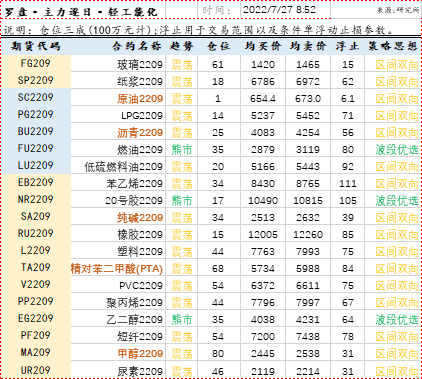Select the 仓位 column header

(218, 46)
